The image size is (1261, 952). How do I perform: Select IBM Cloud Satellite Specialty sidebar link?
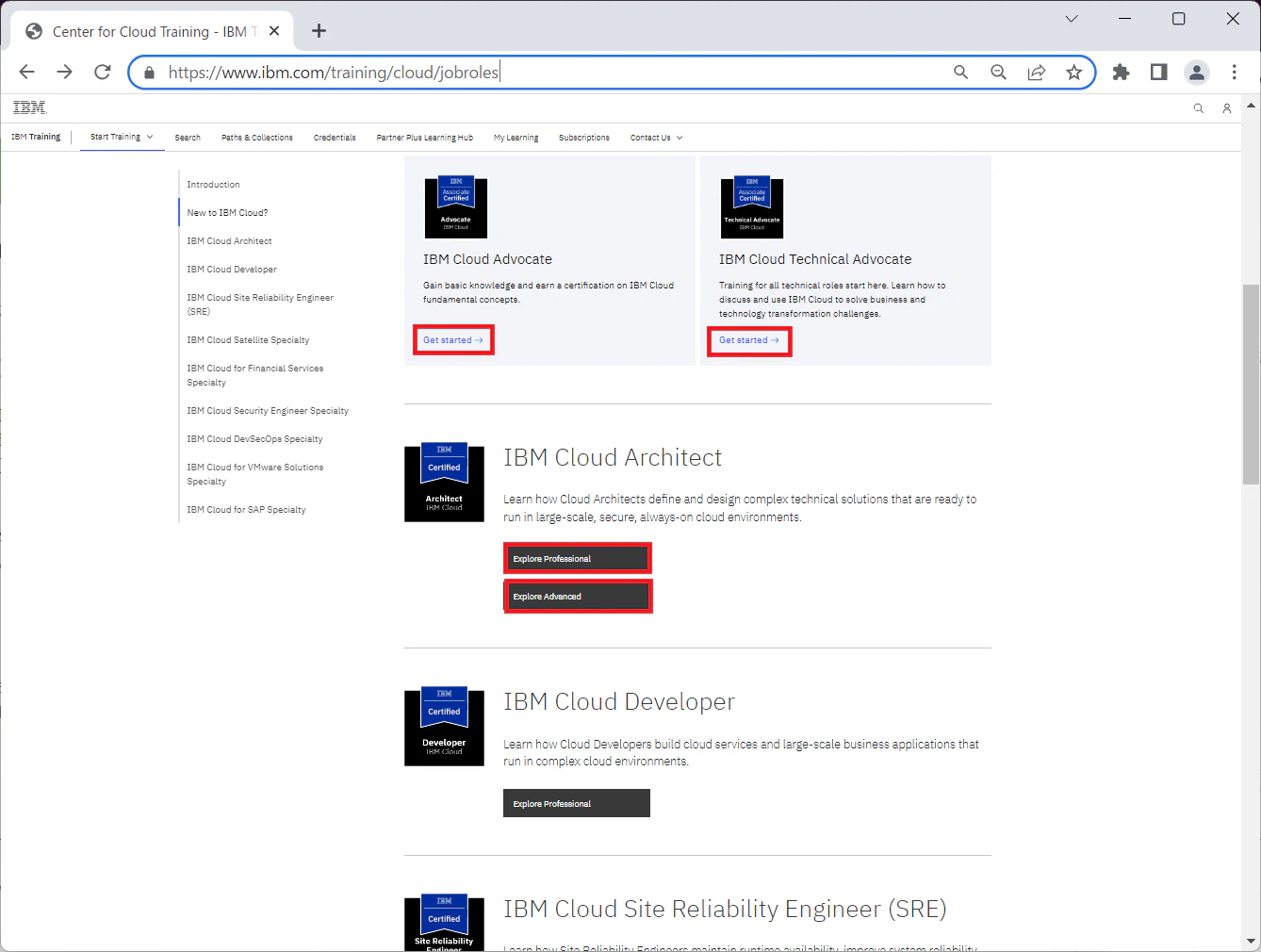pyautogui.click(x=248, y=340)
